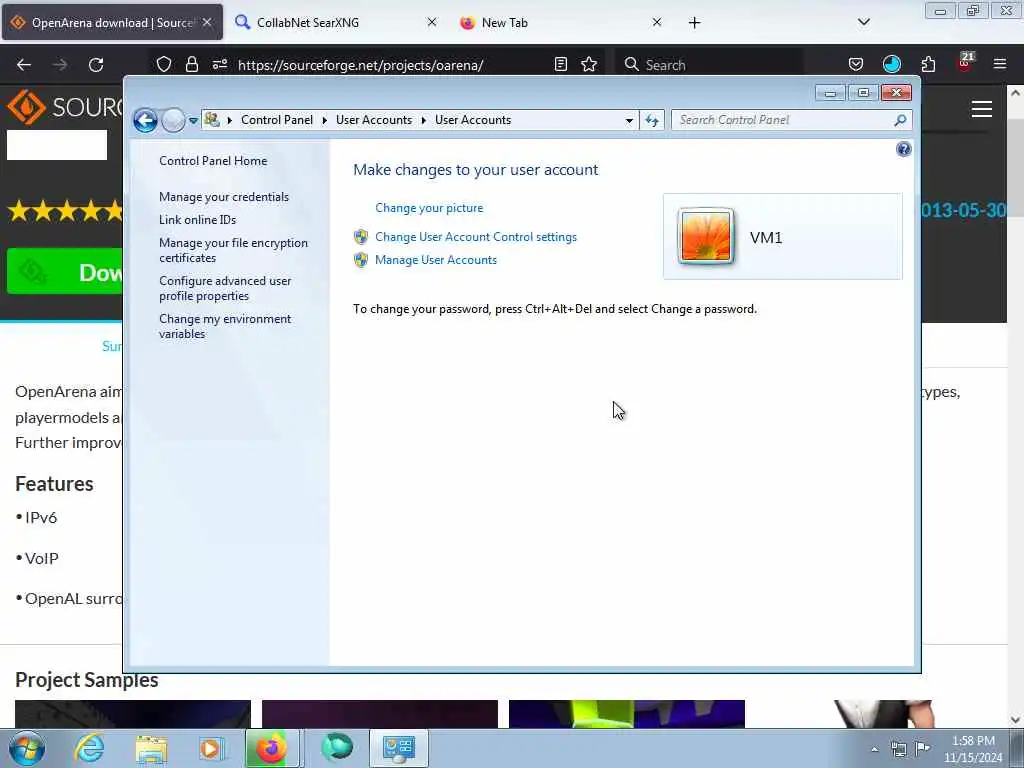Open Link online IDs
Viewport: 1024px width, 768px height.
coord(197,219)
